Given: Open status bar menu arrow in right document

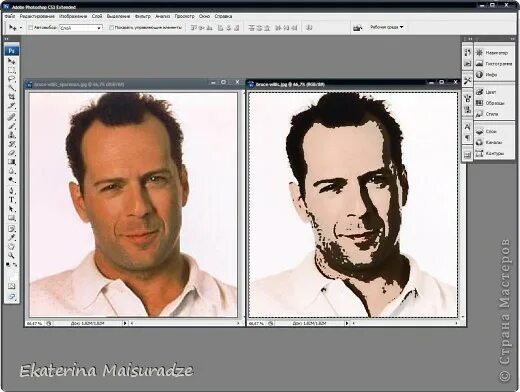Looking at the screenshot, I should 347,323.
